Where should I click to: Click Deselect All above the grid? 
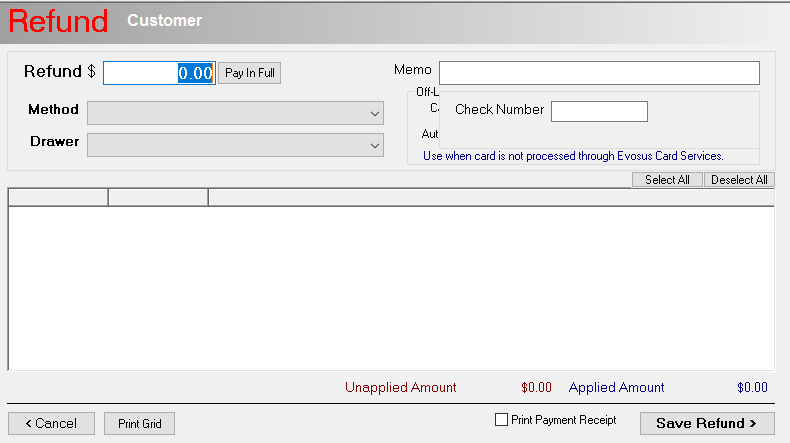tap(739, 180)
